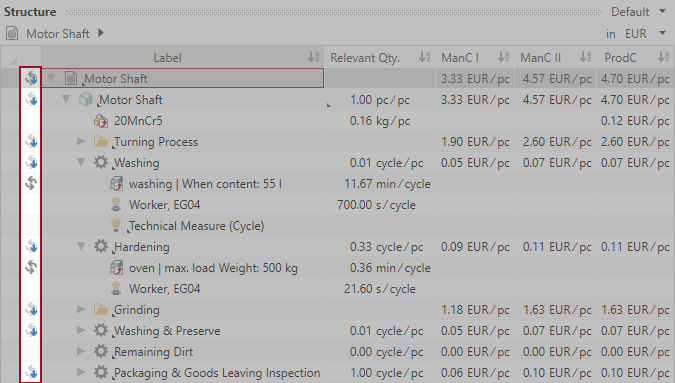This screenshot has height=383, width=675.
Task: Sort by the ProdC column header
Action: click(635, 58)
